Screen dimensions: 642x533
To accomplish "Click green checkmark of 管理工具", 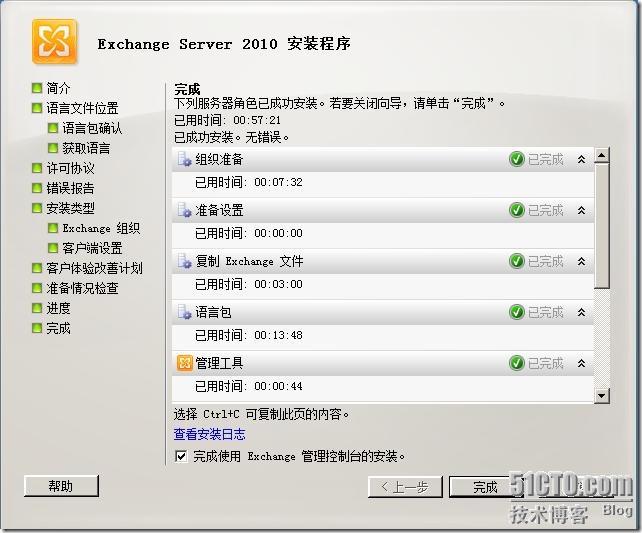I will 517,363.
